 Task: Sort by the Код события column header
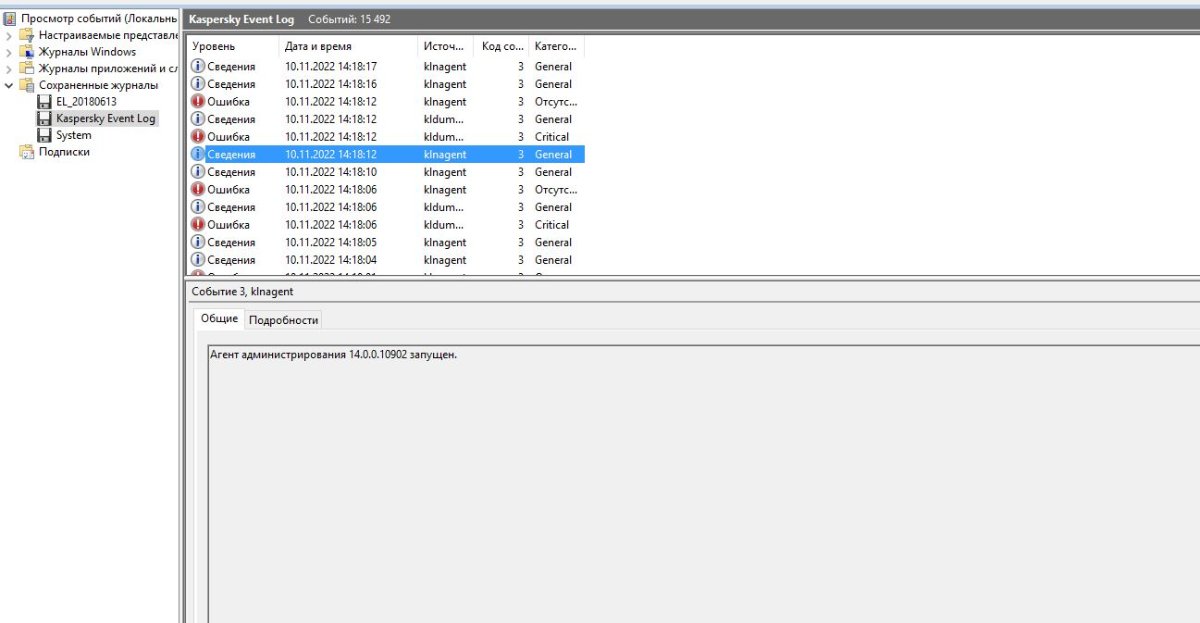tap(502, 46)
